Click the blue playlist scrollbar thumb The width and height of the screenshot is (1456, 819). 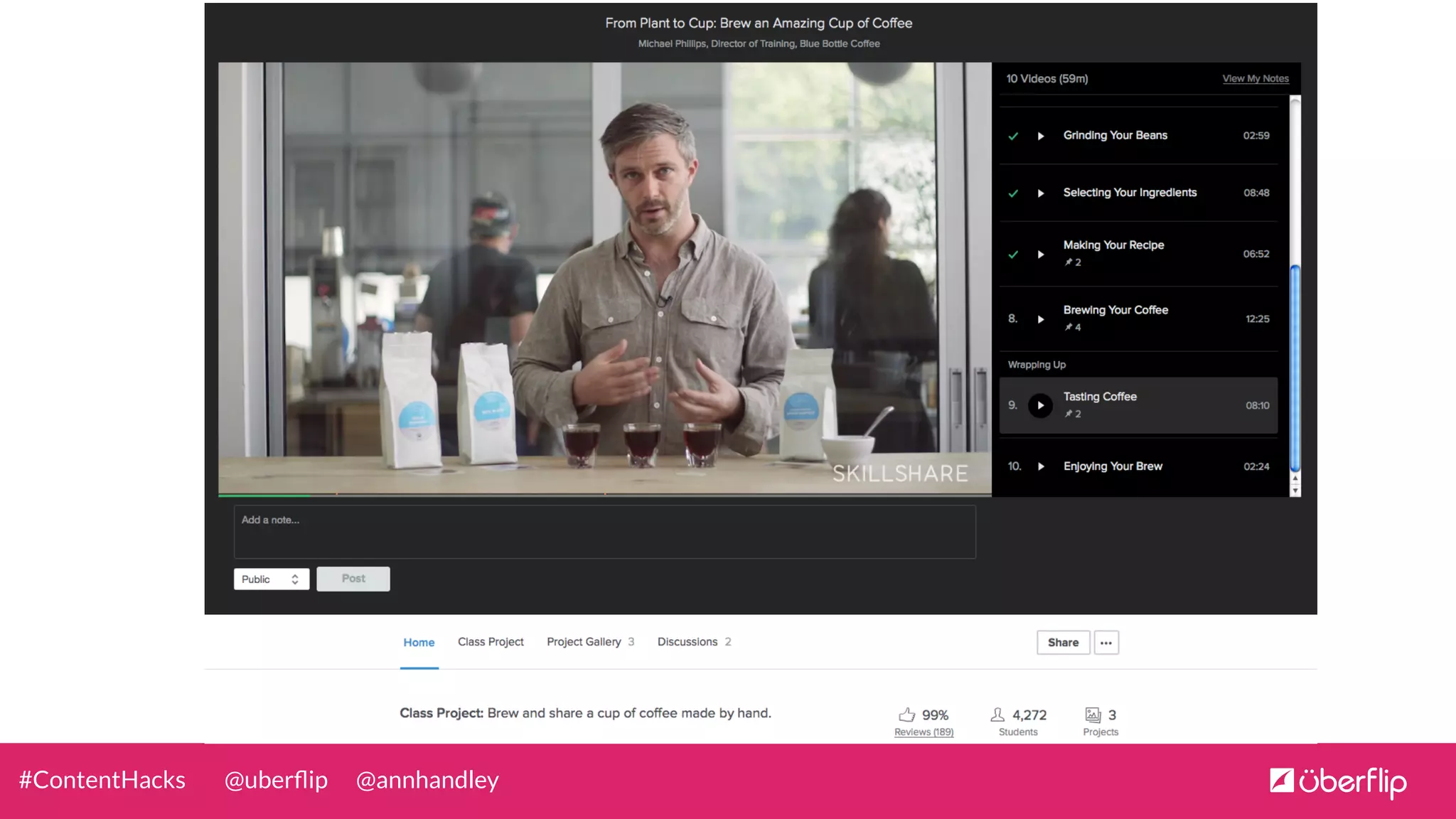(1295, 368)
